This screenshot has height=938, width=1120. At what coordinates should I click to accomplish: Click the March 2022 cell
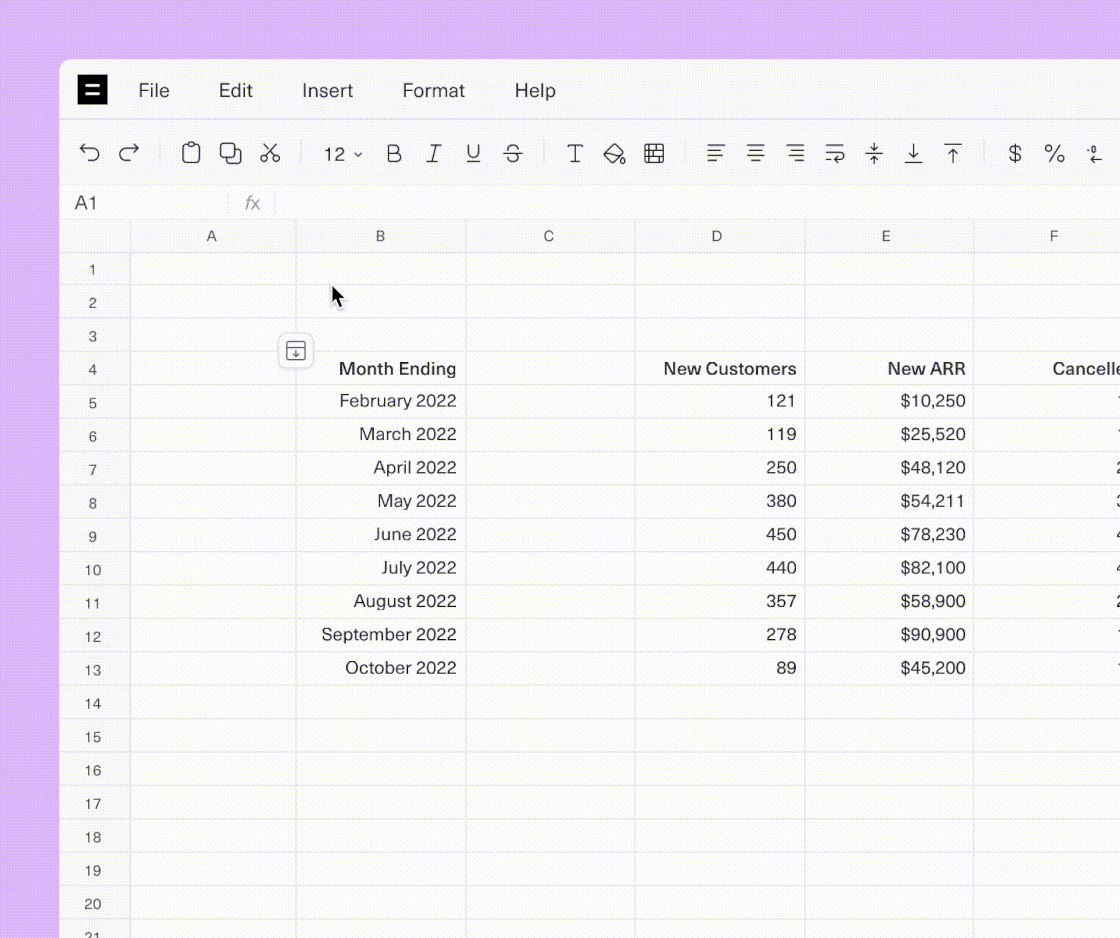pos(381,435)
